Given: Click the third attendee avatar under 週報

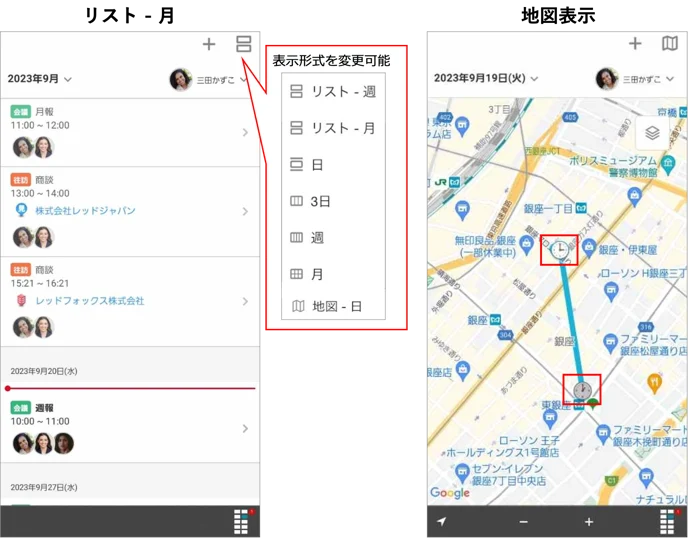Looking at the screenshot, I should (63, 443).
